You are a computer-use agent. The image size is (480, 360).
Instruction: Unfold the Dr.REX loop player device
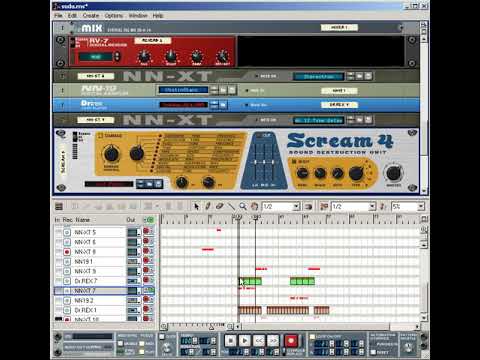coord(62,105)
